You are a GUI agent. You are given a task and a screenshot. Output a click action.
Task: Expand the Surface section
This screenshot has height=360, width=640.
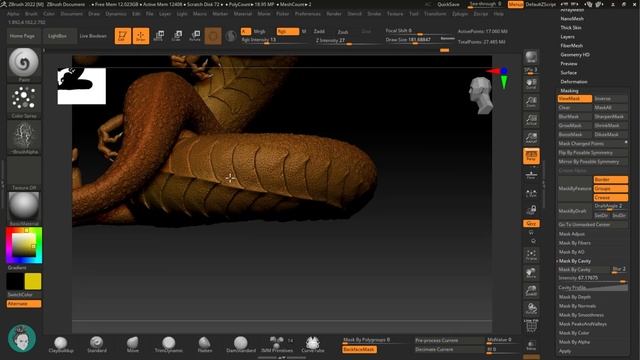click(x=568, y=73)
